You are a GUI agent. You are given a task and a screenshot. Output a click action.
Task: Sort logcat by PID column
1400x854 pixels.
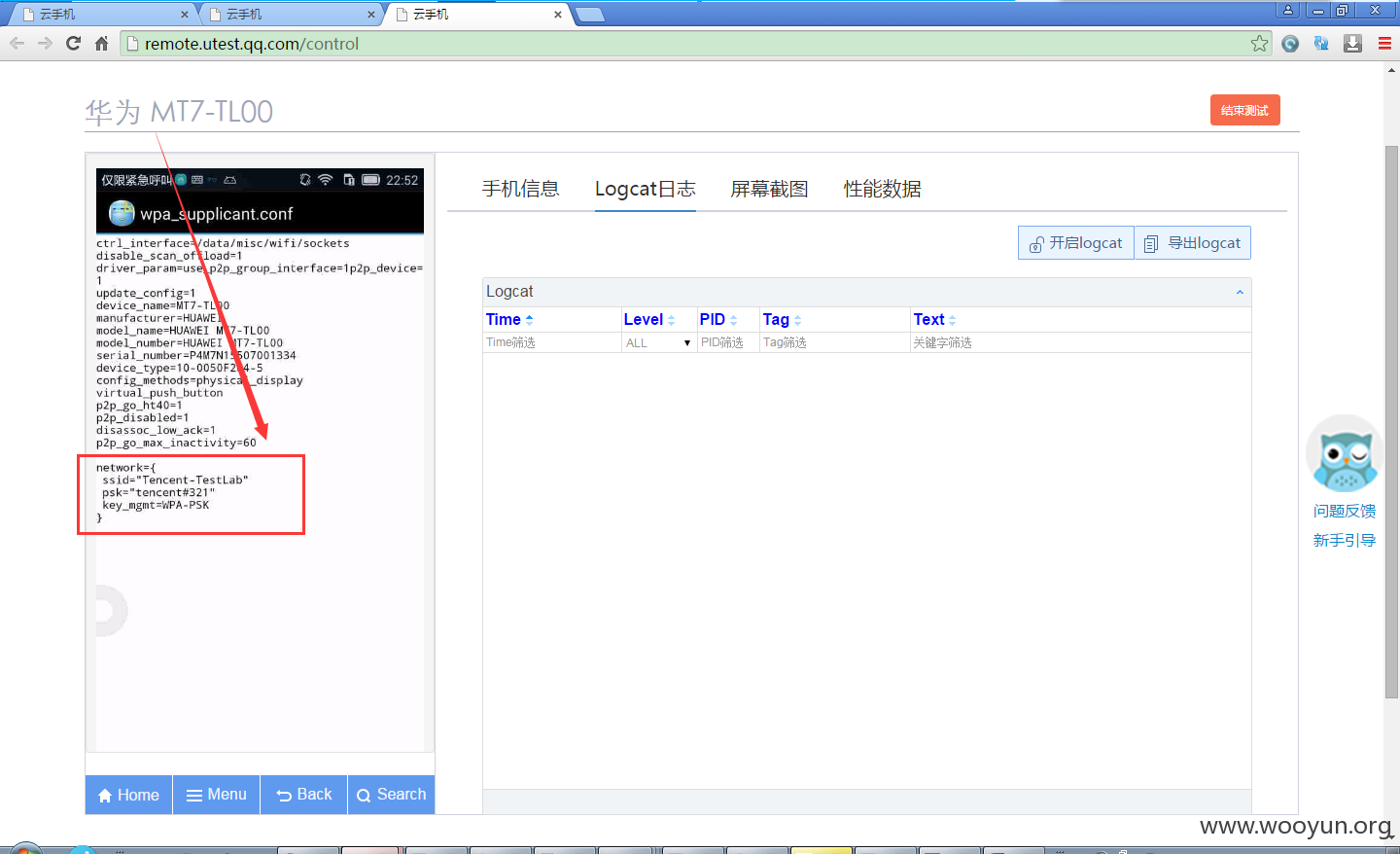click(x=718, y=319)
